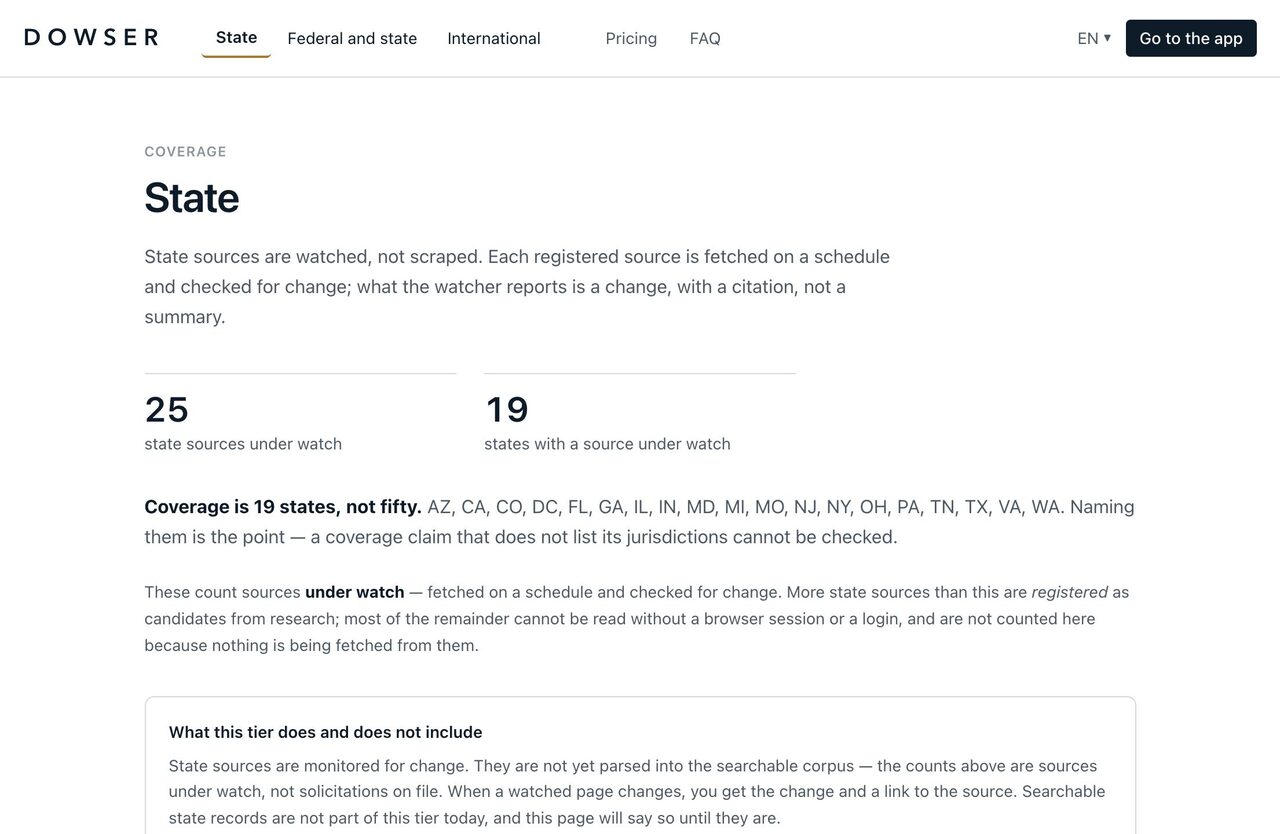Click the 'State sources are watched, not scraped' paragraph

pos(517,286)
